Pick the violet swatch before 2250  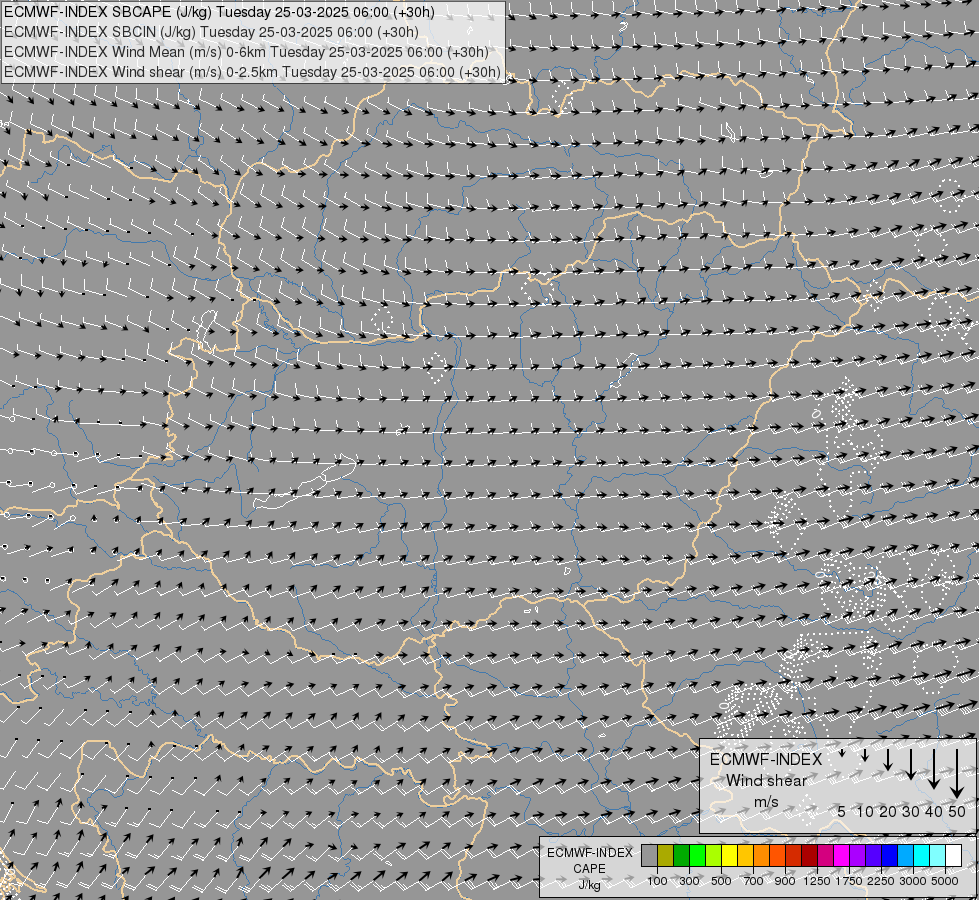pyautogui.click(x=874, y=856)
